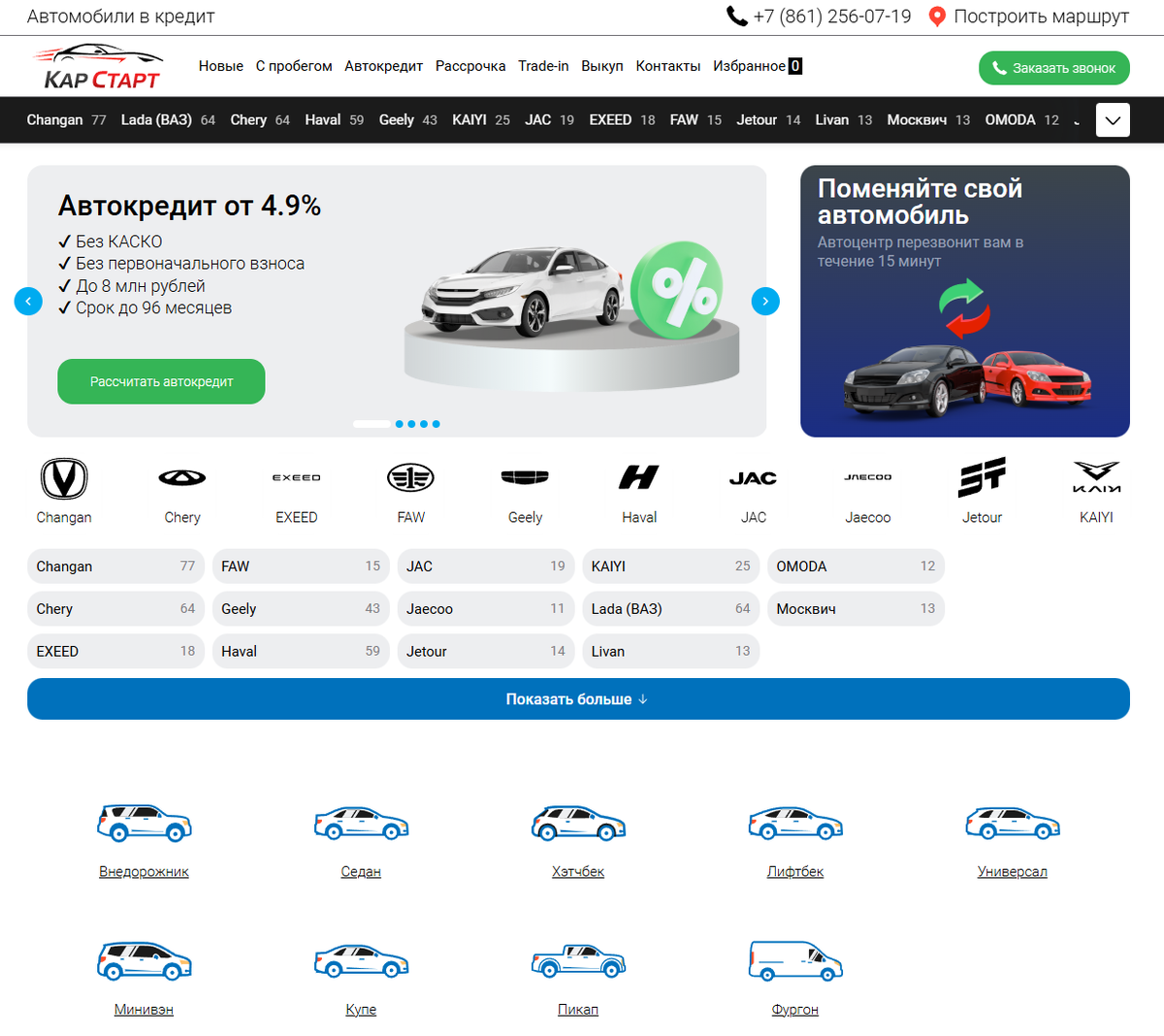The width and height of the screenshot is (1164, 1036).
Task: Open the Рассрочка menu item
Action: (470, 66)
